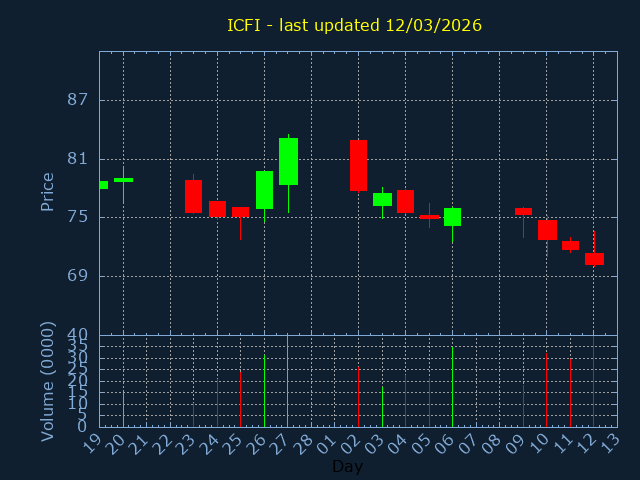Click the tall green candlestick on day 27

288,161
